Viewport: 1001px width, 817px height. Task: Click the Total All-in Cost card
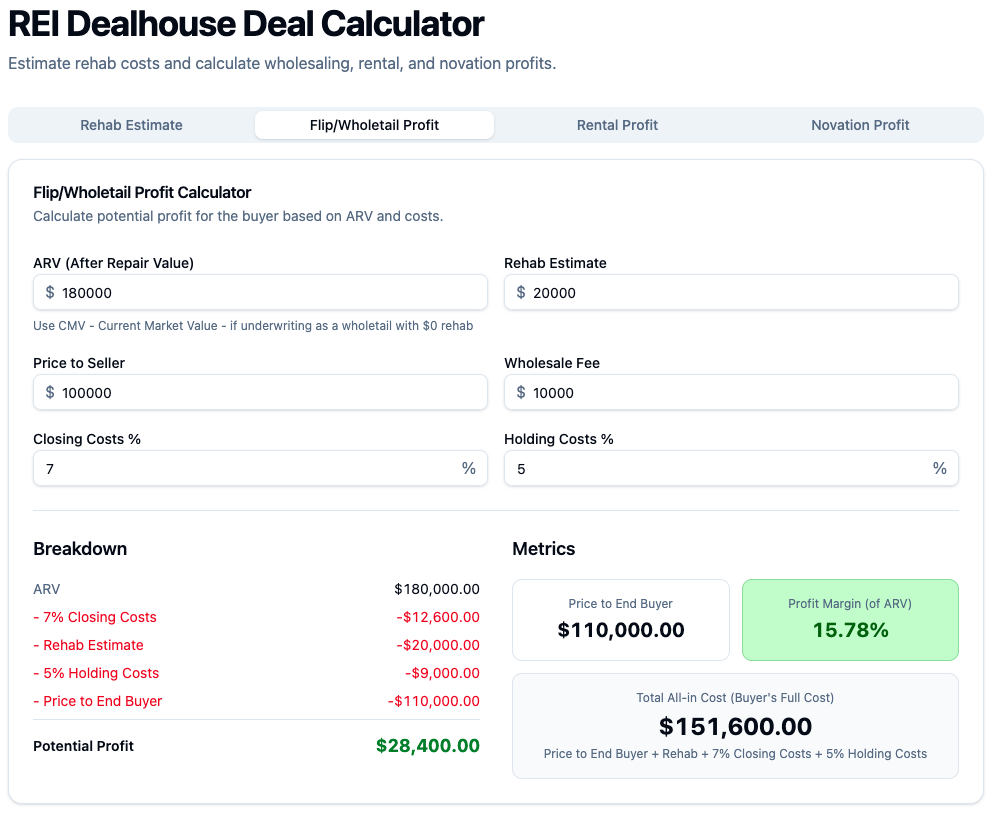click(x=735, y=726)
